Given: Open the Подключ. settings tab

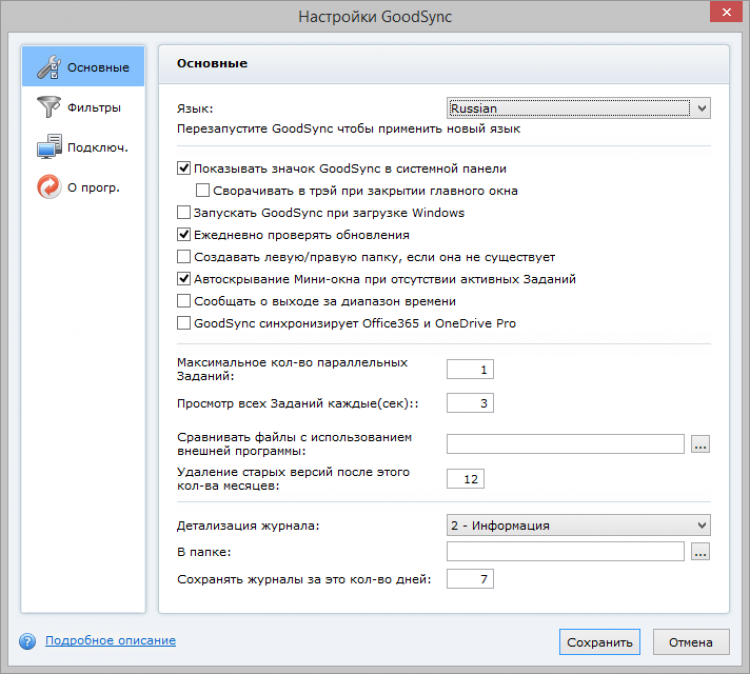Looking at the screenshot, I should point(97,147).
